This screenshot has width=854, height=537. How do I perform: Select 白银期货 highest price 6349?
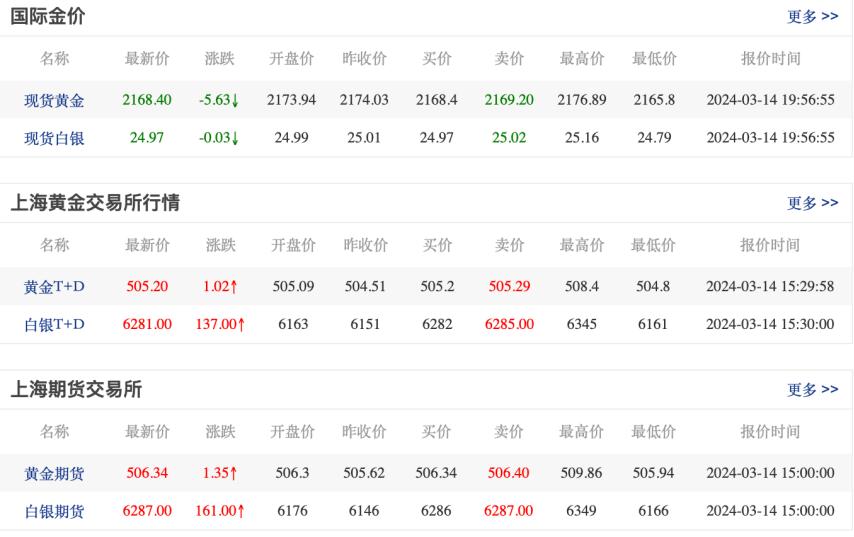click(x=581, y=511)
